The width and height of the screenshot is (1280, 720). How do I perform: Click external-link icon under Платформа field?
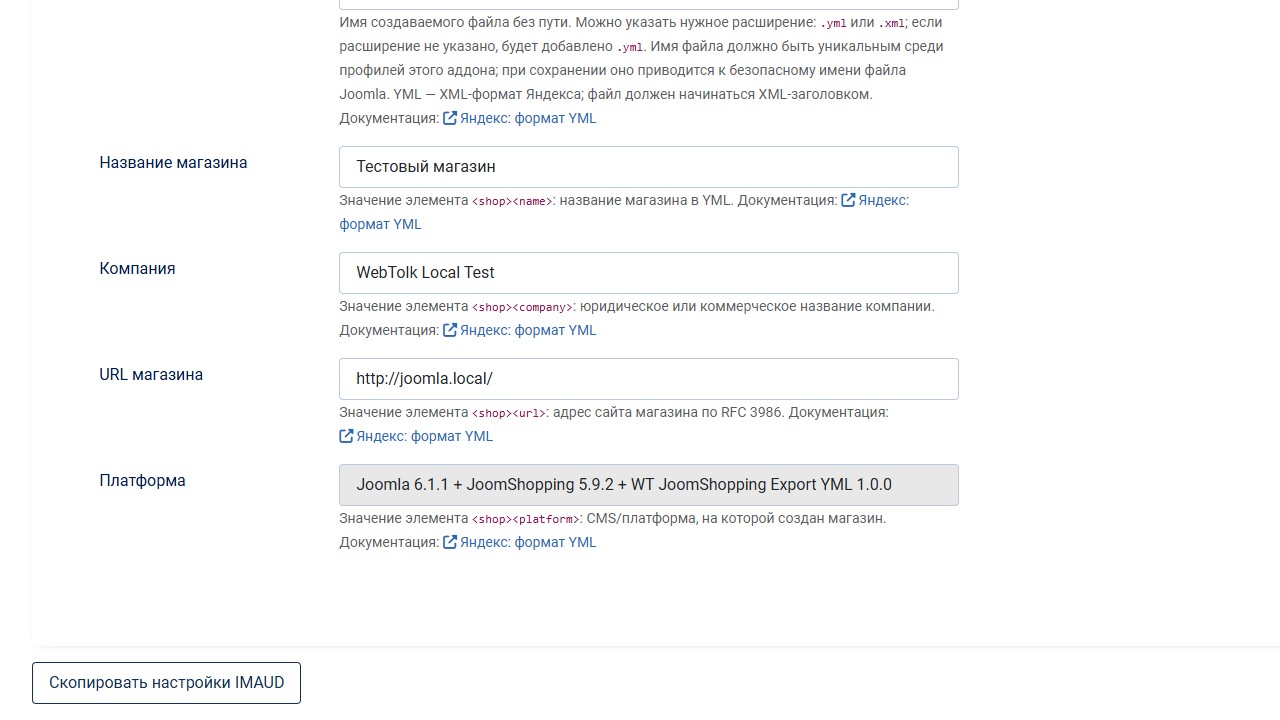450,542
